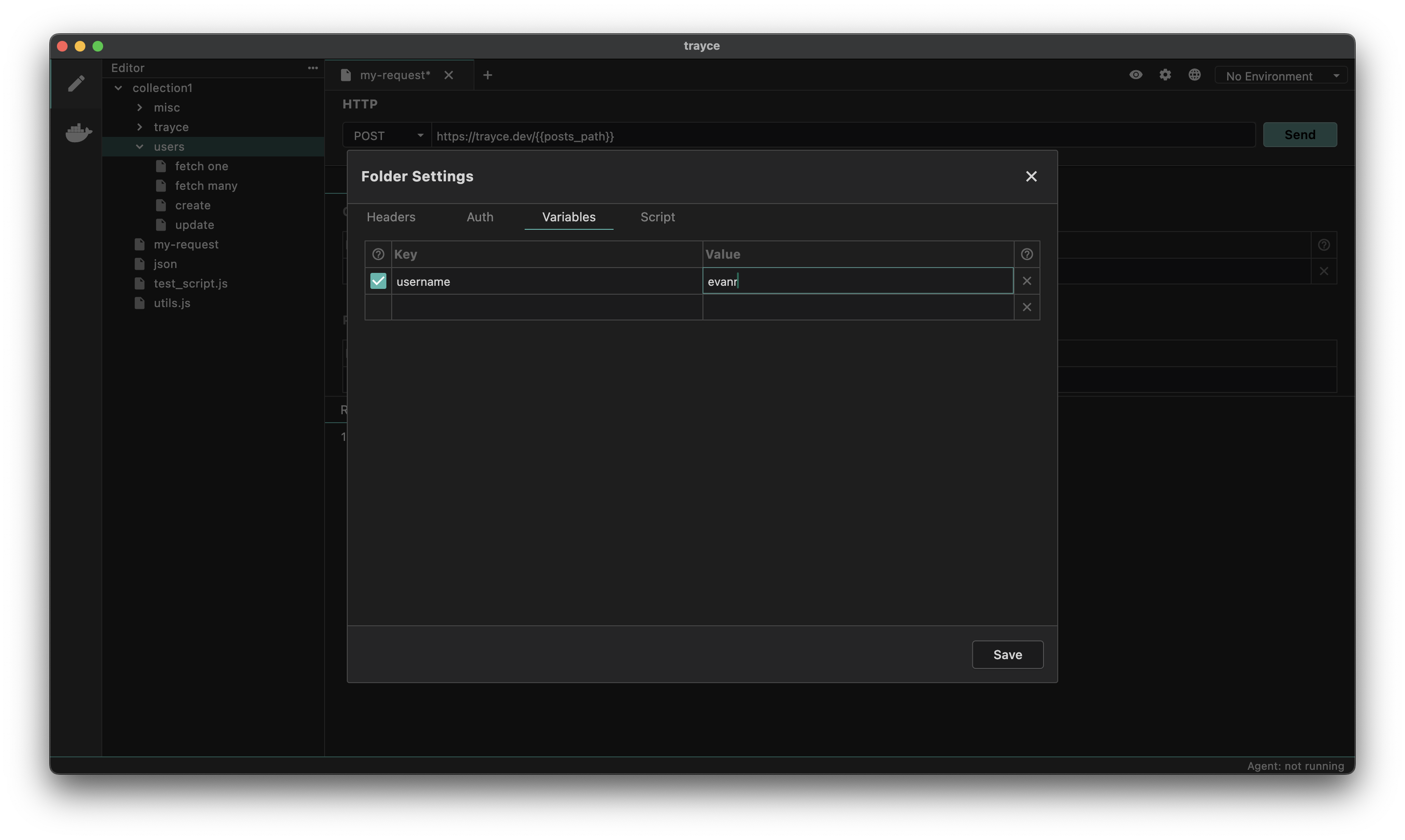1405x840 pixels.
Task: Expand the misc folder
Action: [140, 108]
